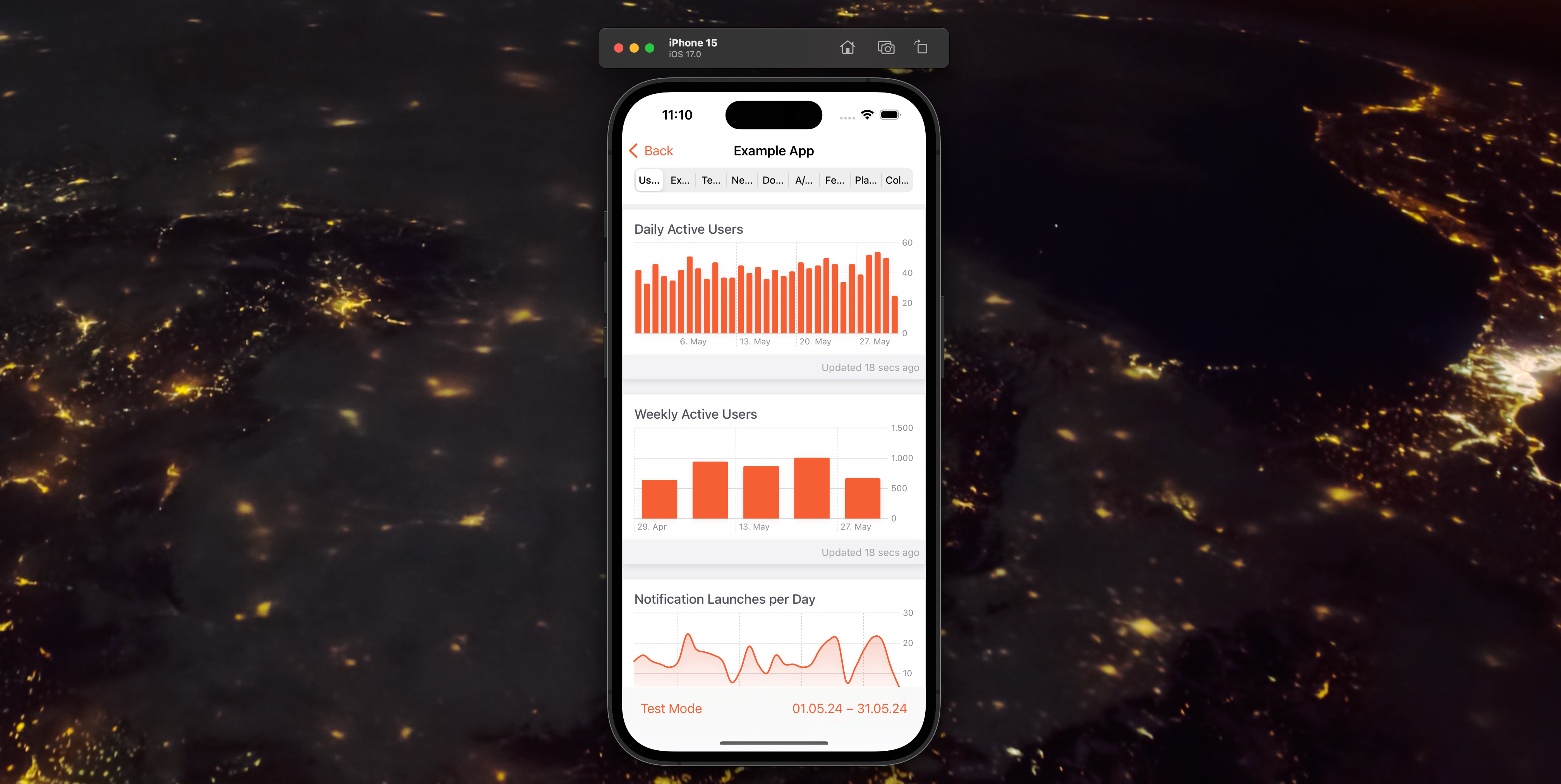Viewport: 1561px width, 784px height.
Task: Tap the screenshot icon in simulator toolbar
Action: coord(884,47)
